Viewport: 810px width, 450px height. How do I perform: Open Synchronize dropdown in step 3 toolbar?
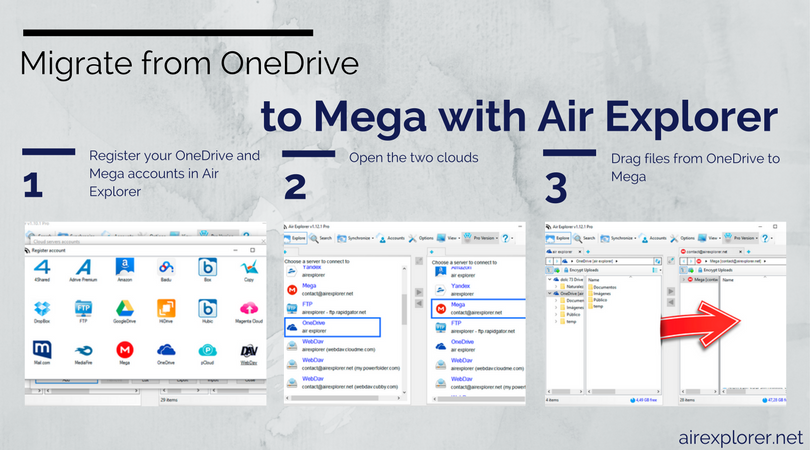(618, 238)
